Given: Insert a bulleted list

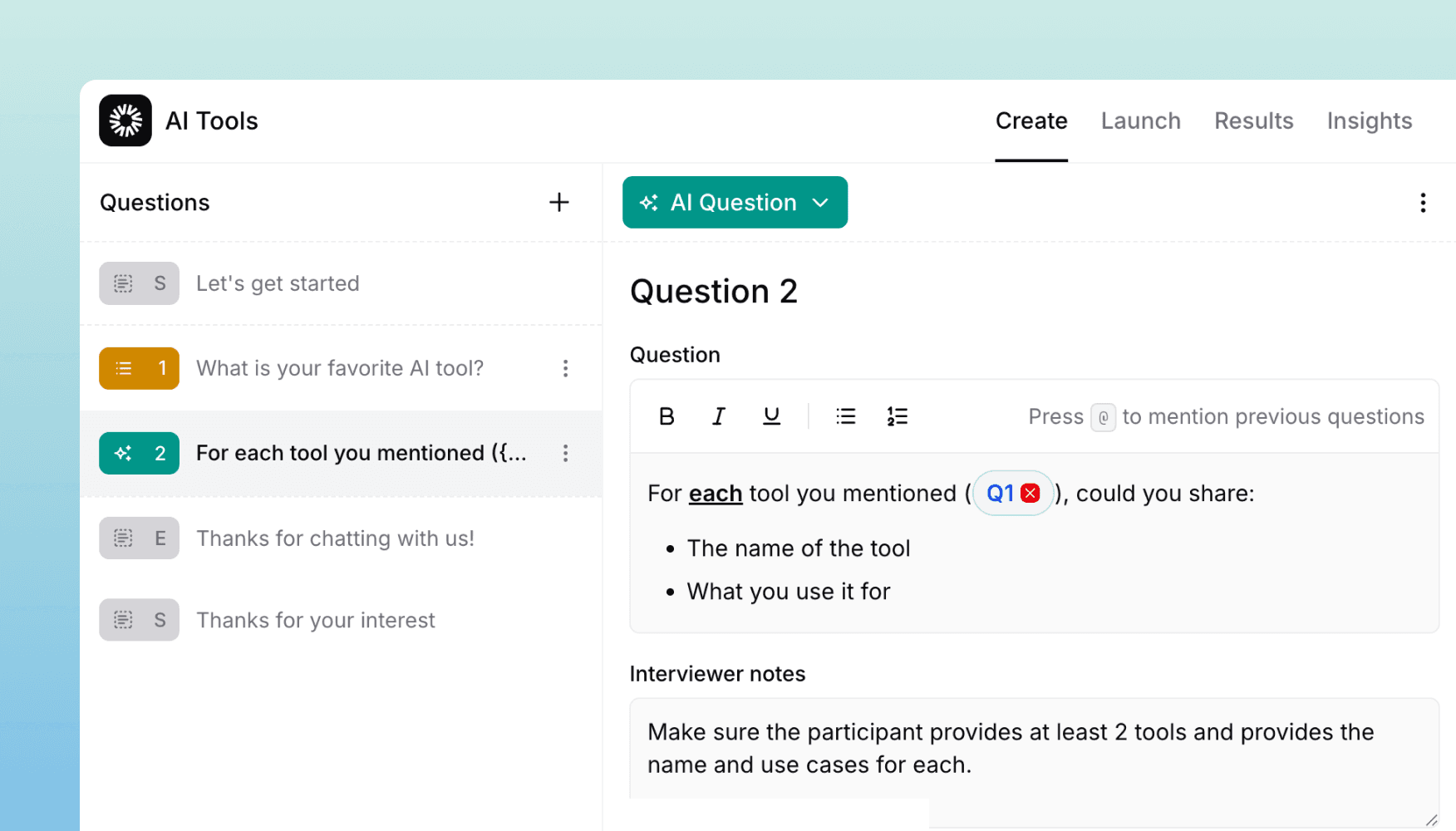Looking at the screenshot, I should [x=845, y=415].
